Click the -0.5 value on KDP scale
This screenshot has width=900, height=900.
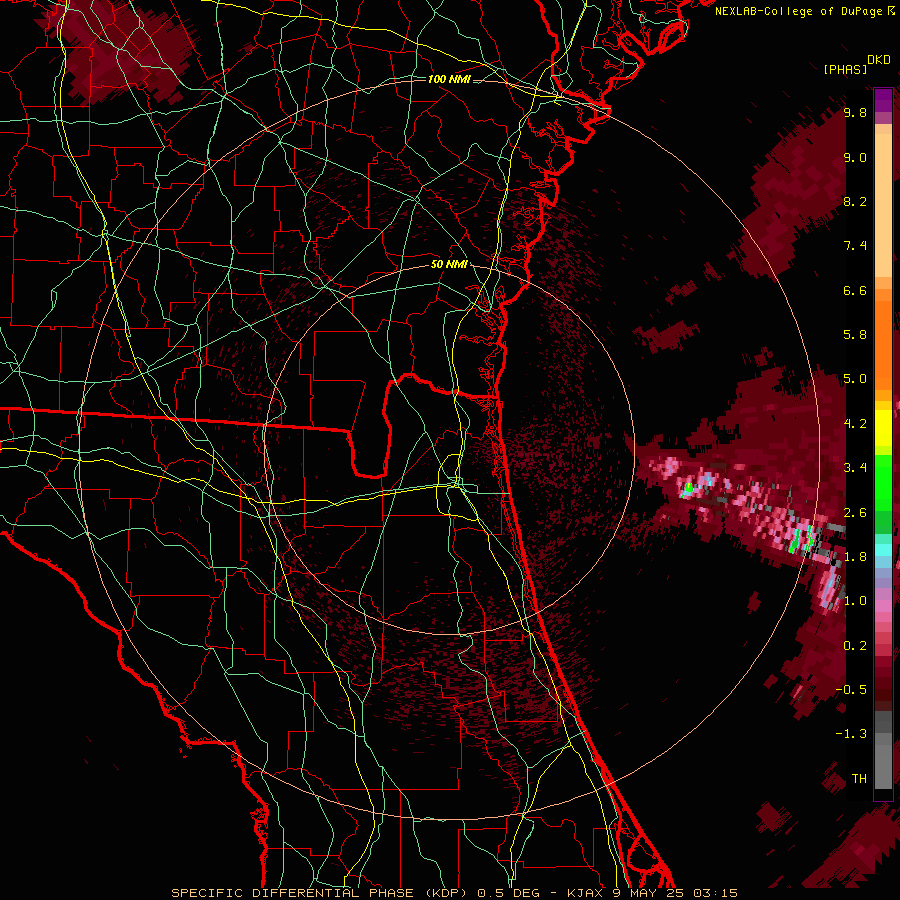[851, 689]
